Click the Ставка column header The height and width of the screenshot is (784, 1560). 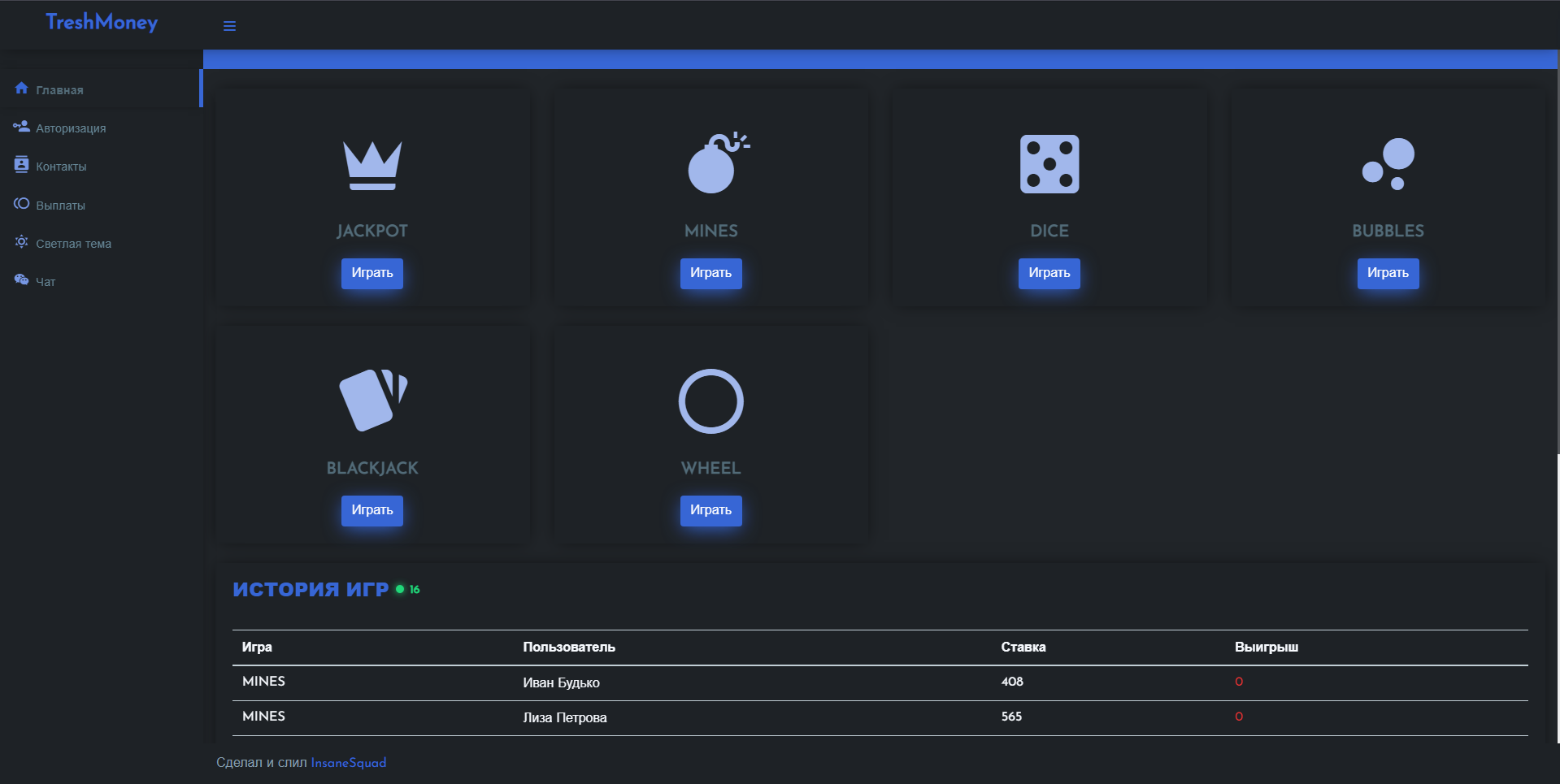point(1023,648)
